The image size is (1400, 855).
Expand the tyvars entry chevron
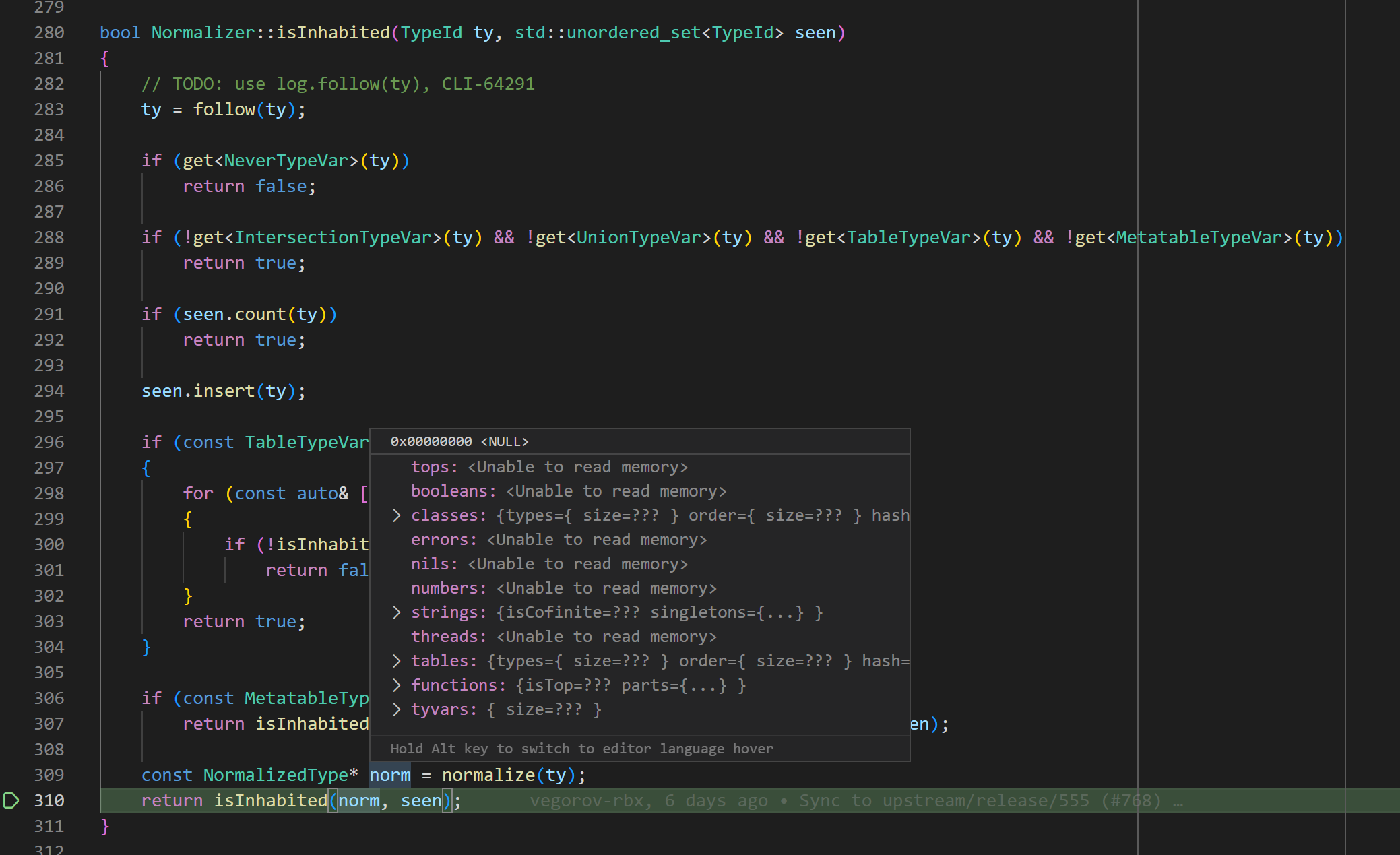(396, 709)
